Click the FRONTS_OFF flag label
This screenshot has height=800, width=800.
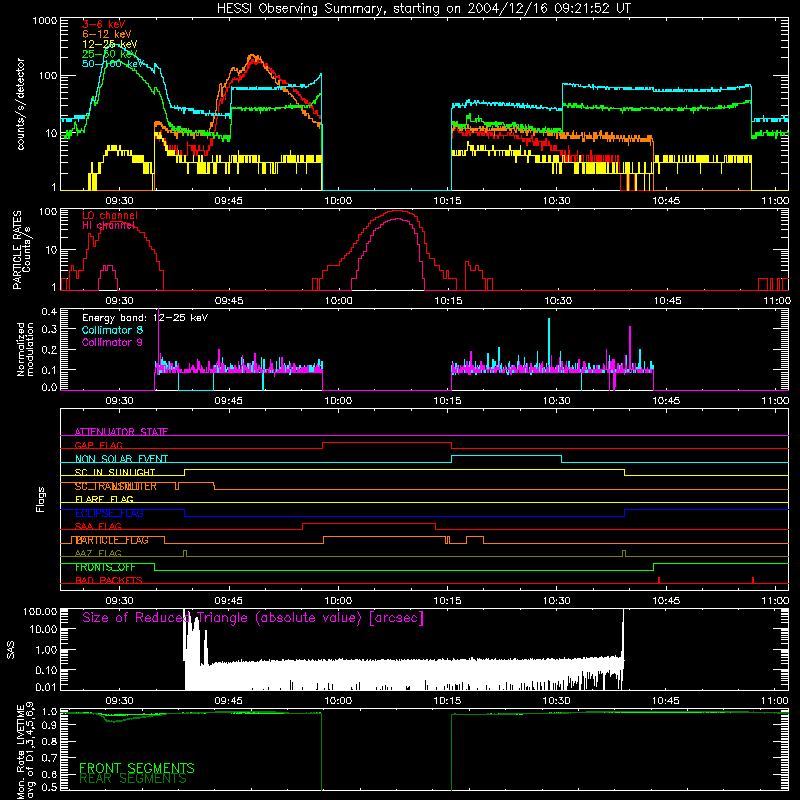(105, 567)
